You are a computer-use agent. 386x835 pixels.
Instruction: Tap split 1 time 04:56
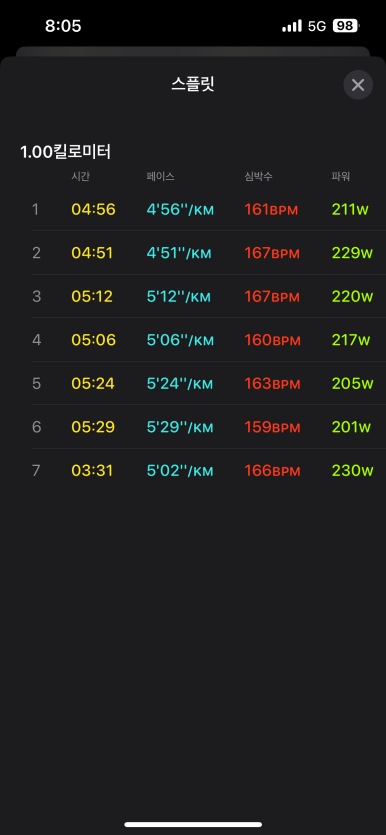coord(93,209)
